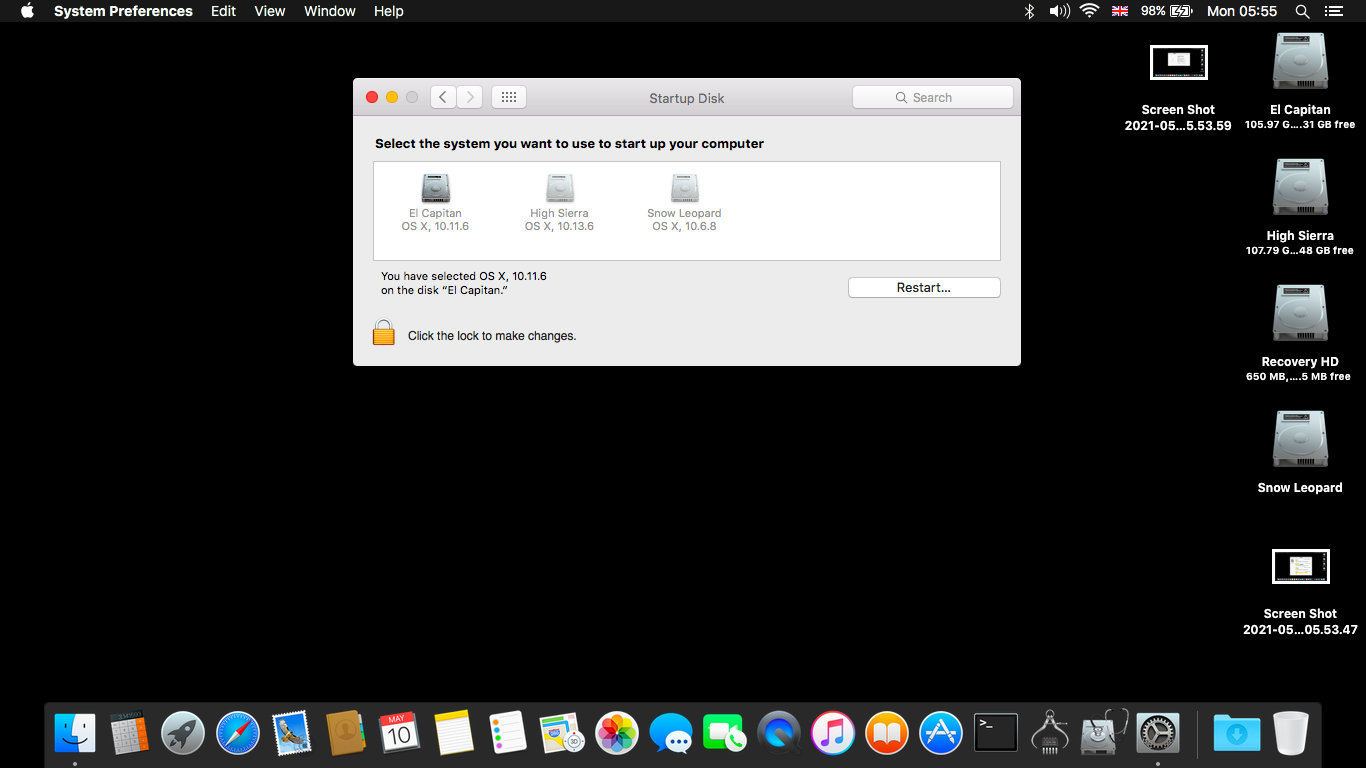Open Messages from the Dock
Viewport: 1366px width, 768px height.
670,733
